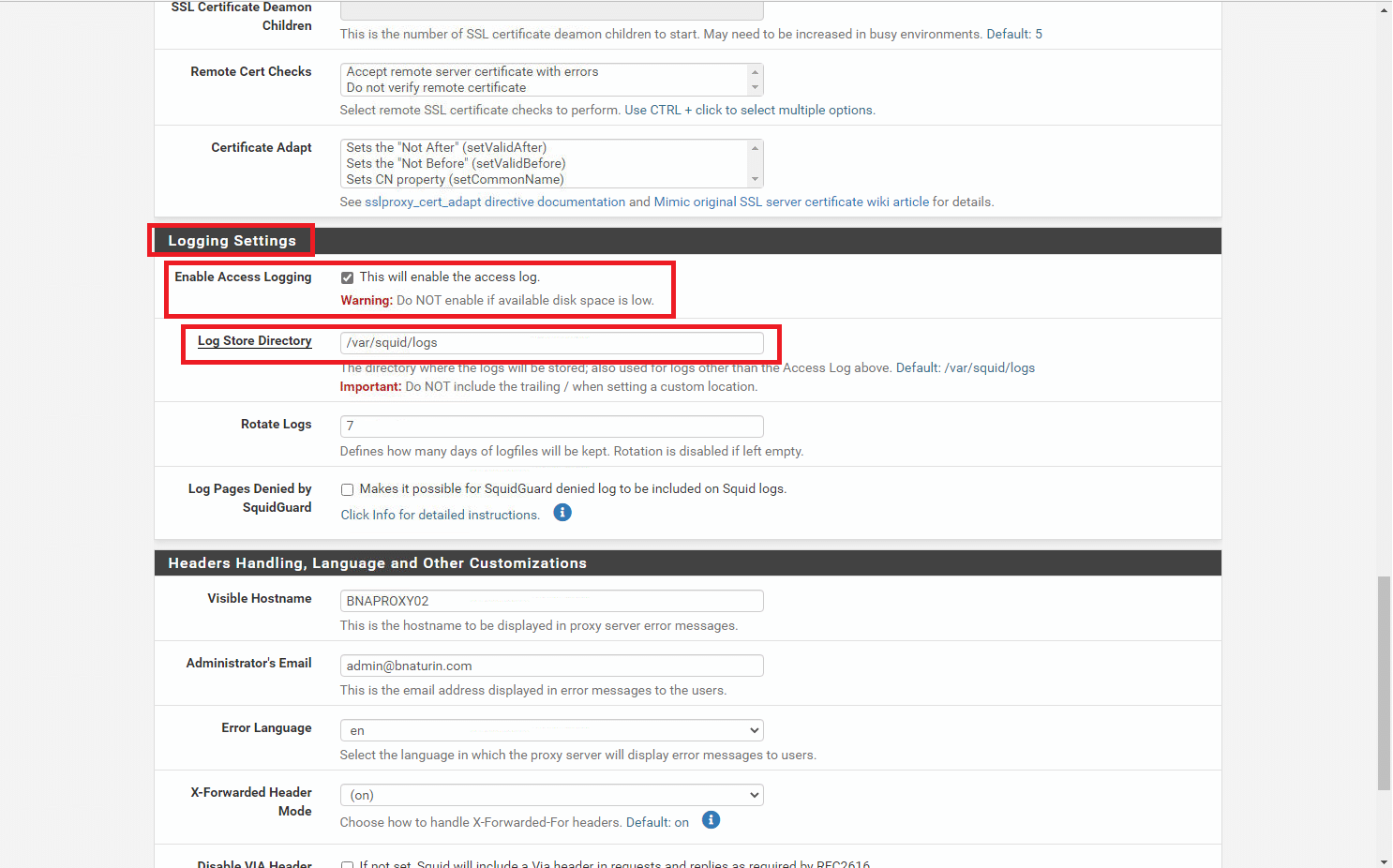
Task: Click into Log Store Directory input field
Action: tap(551, 343)
